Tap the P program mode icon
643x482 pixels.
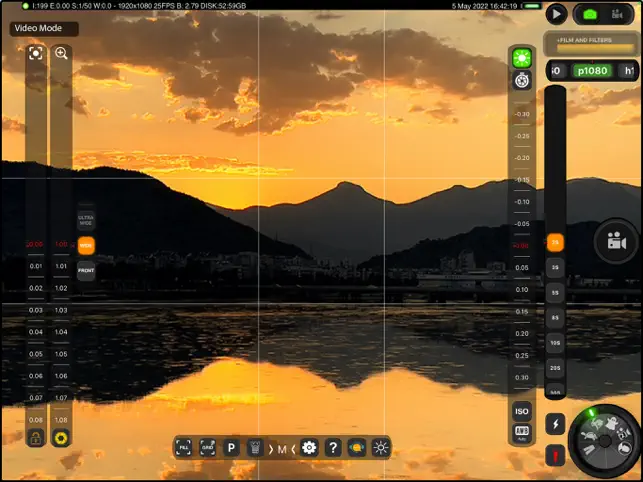[x=231, y=448]
